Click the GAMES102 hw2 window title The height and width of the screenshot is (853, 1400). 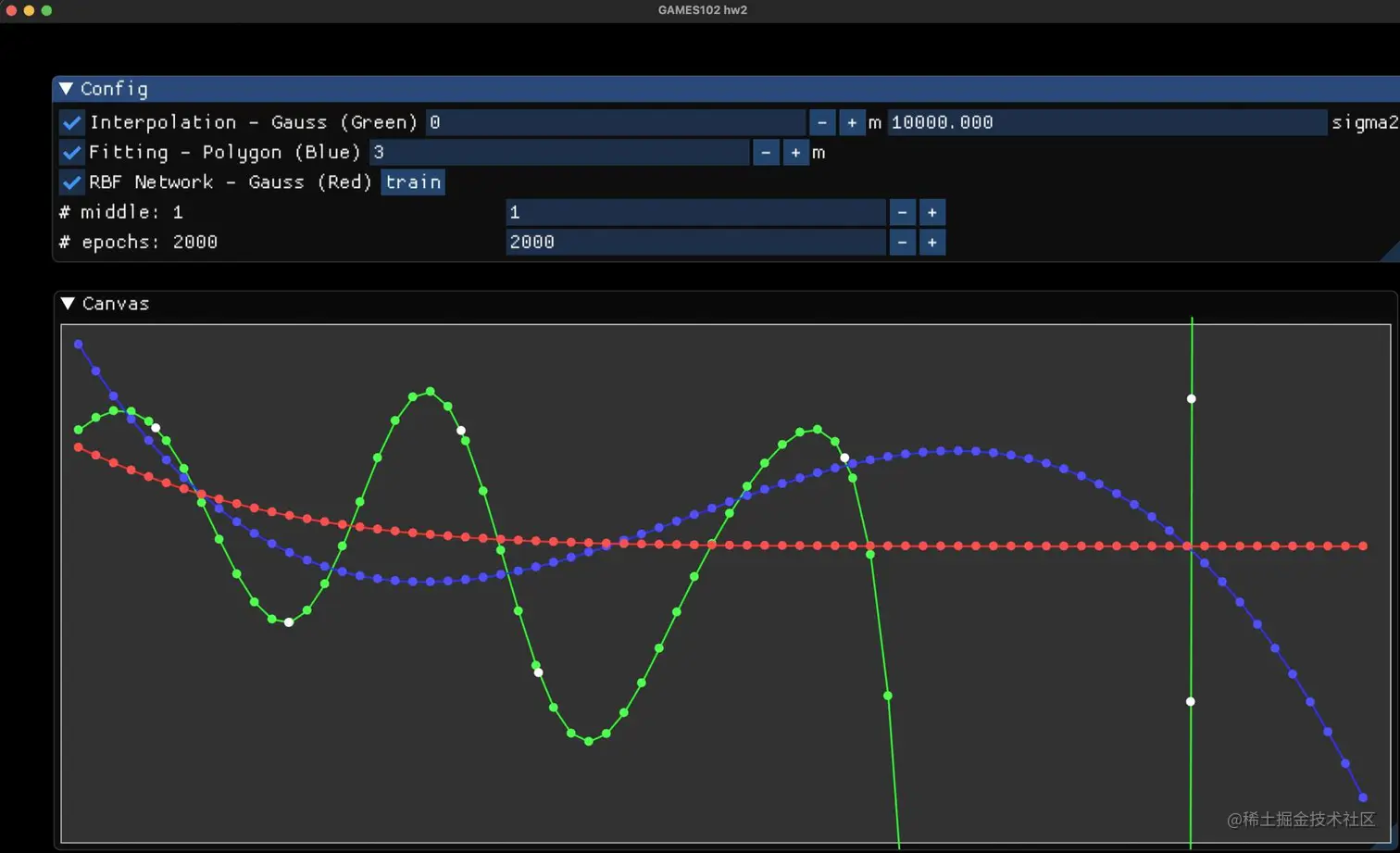(703, 10)
